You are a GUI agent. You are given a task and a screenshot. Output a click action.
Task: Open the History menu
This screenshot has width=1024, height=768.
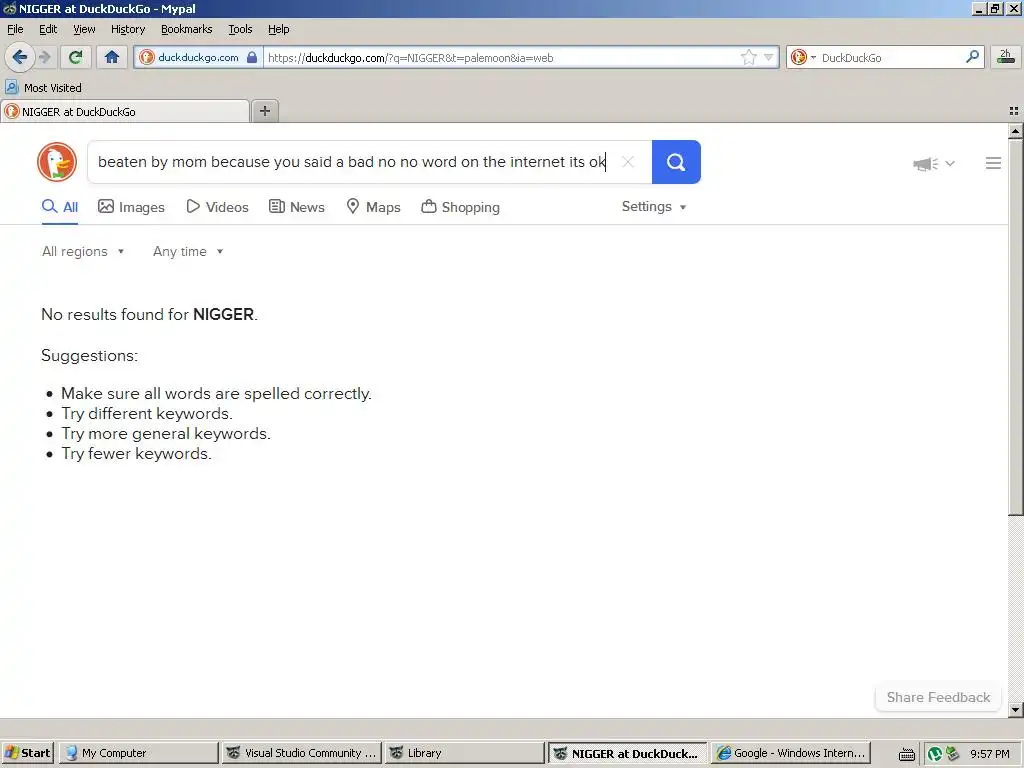click(128, 29)
